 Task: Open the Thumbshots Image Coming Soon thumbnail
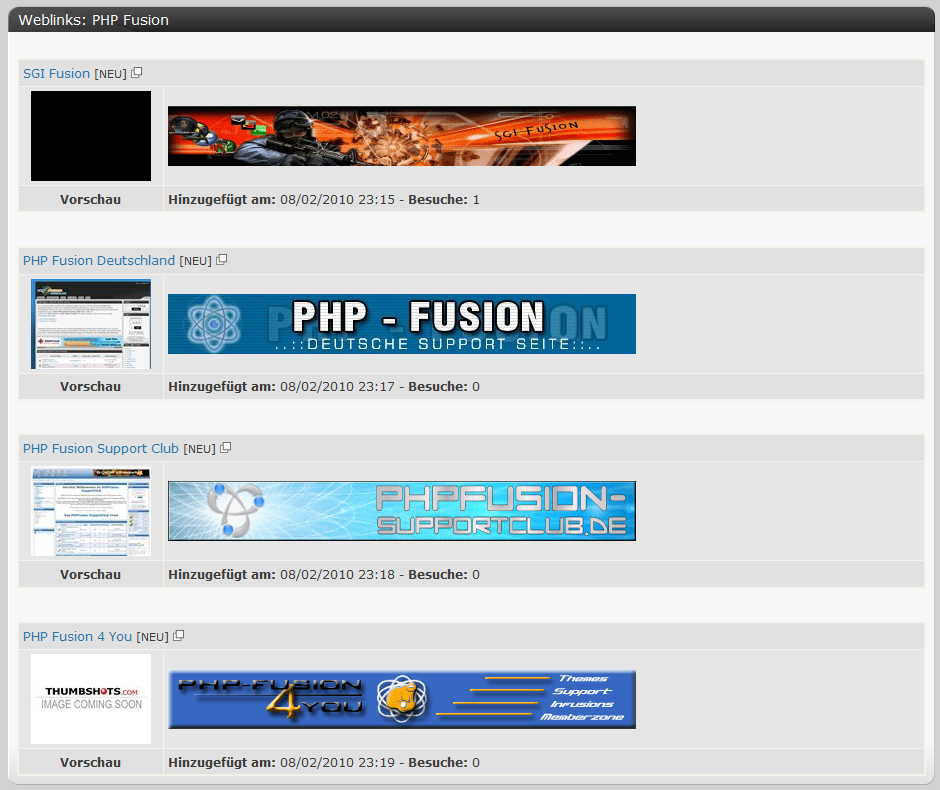91,699
